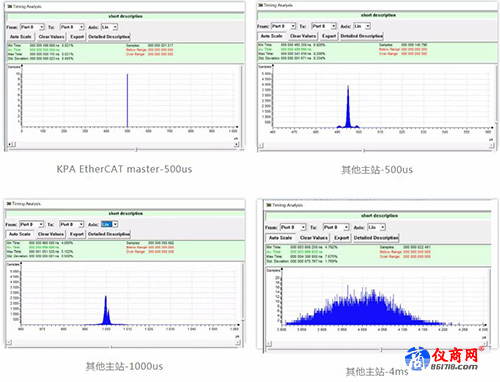Open the From port dropdown in the 其他主站-4ms window
The width and height of the screenshot is (500, 382).
click(293, 227)
